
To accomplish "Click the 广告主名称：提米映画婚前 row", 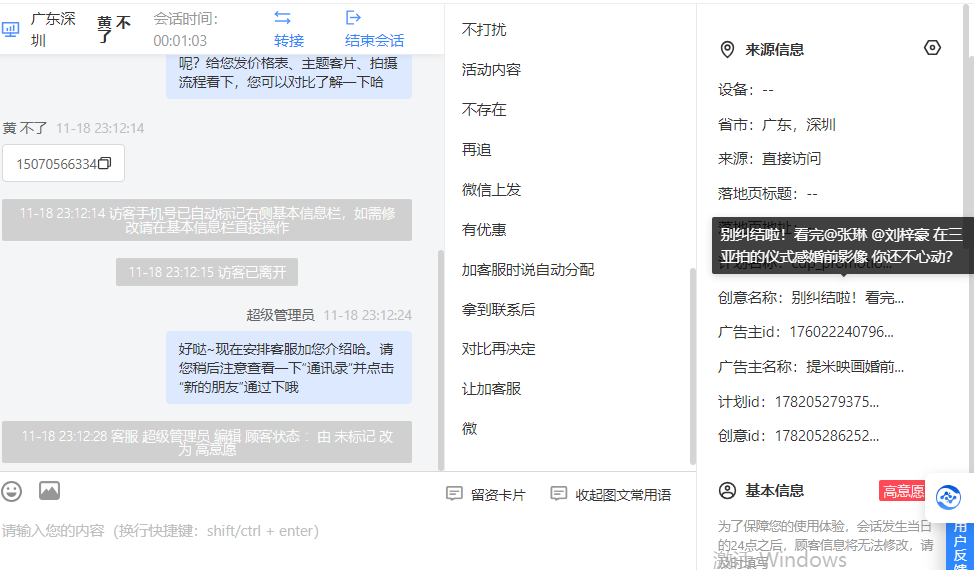I will [x=811, y=367].
